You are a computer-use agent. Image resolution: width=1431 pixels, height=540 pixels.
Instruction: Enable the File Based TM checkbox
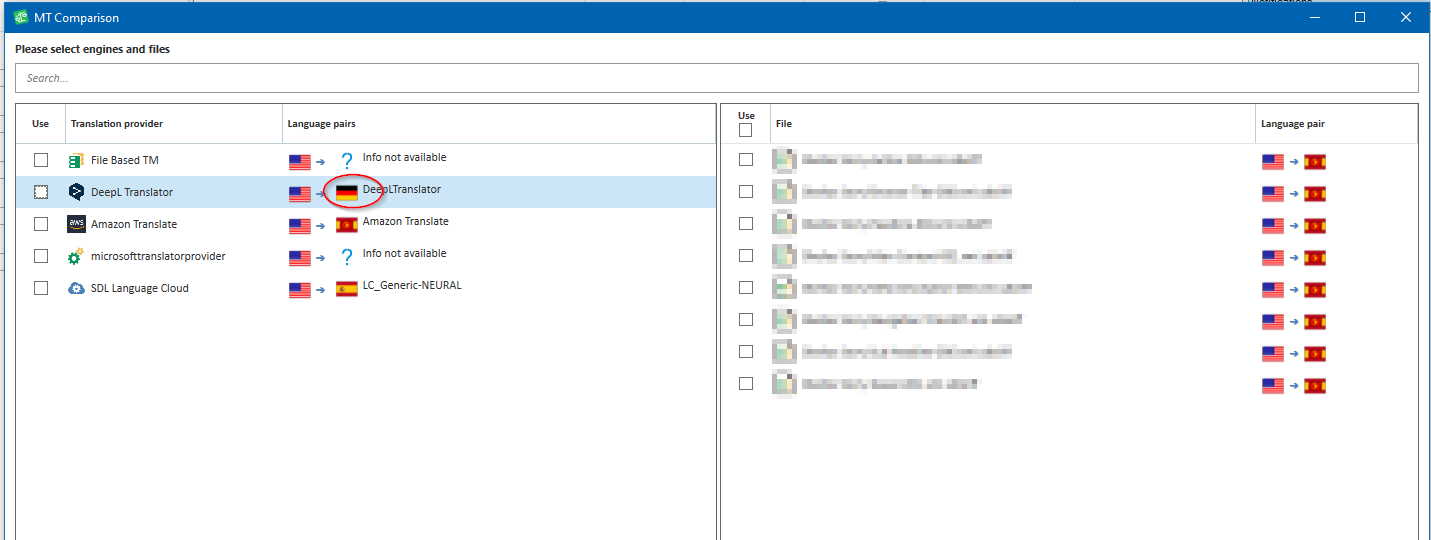(x=41, y=160)
